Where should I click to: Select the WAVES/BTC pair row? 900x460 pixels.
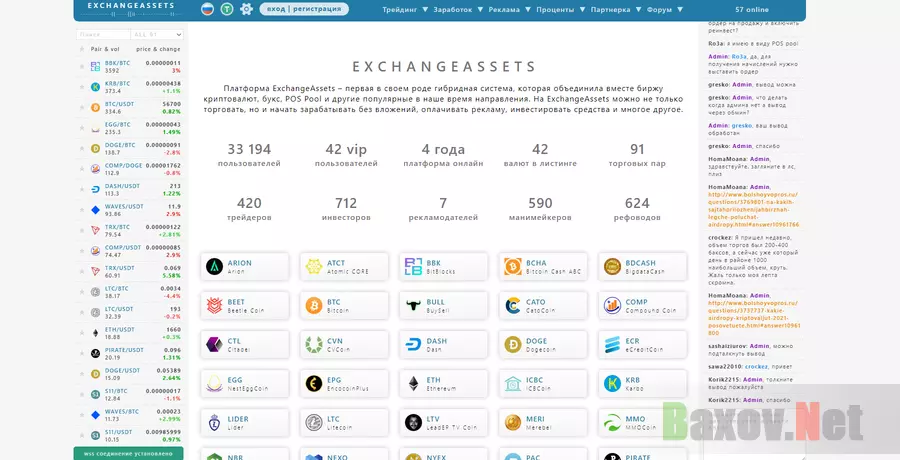tap(130, 415)
